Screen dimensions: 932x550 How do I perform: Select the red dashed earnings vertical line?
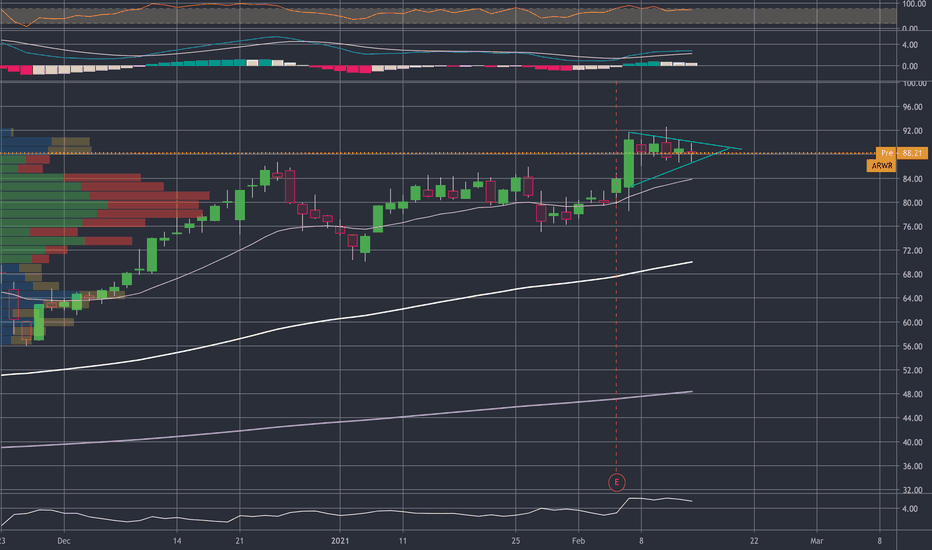[616, 276]
